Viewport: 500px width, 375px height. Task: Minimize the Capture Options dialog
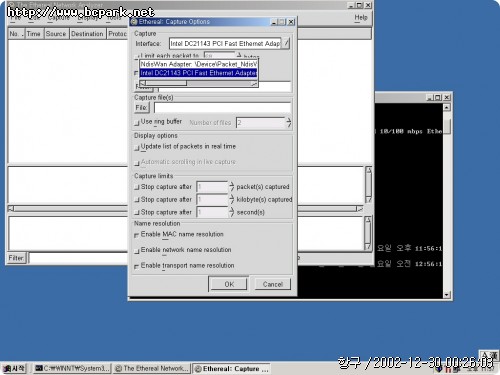(274, 22)
